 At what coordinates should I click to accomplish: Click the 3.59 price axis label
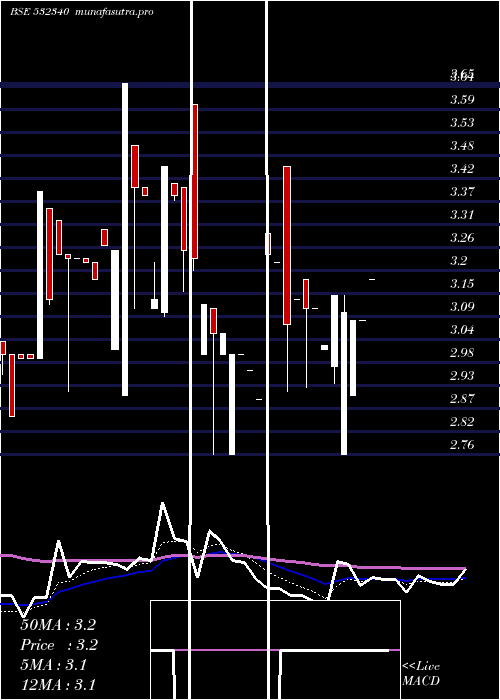coord(462,100)
